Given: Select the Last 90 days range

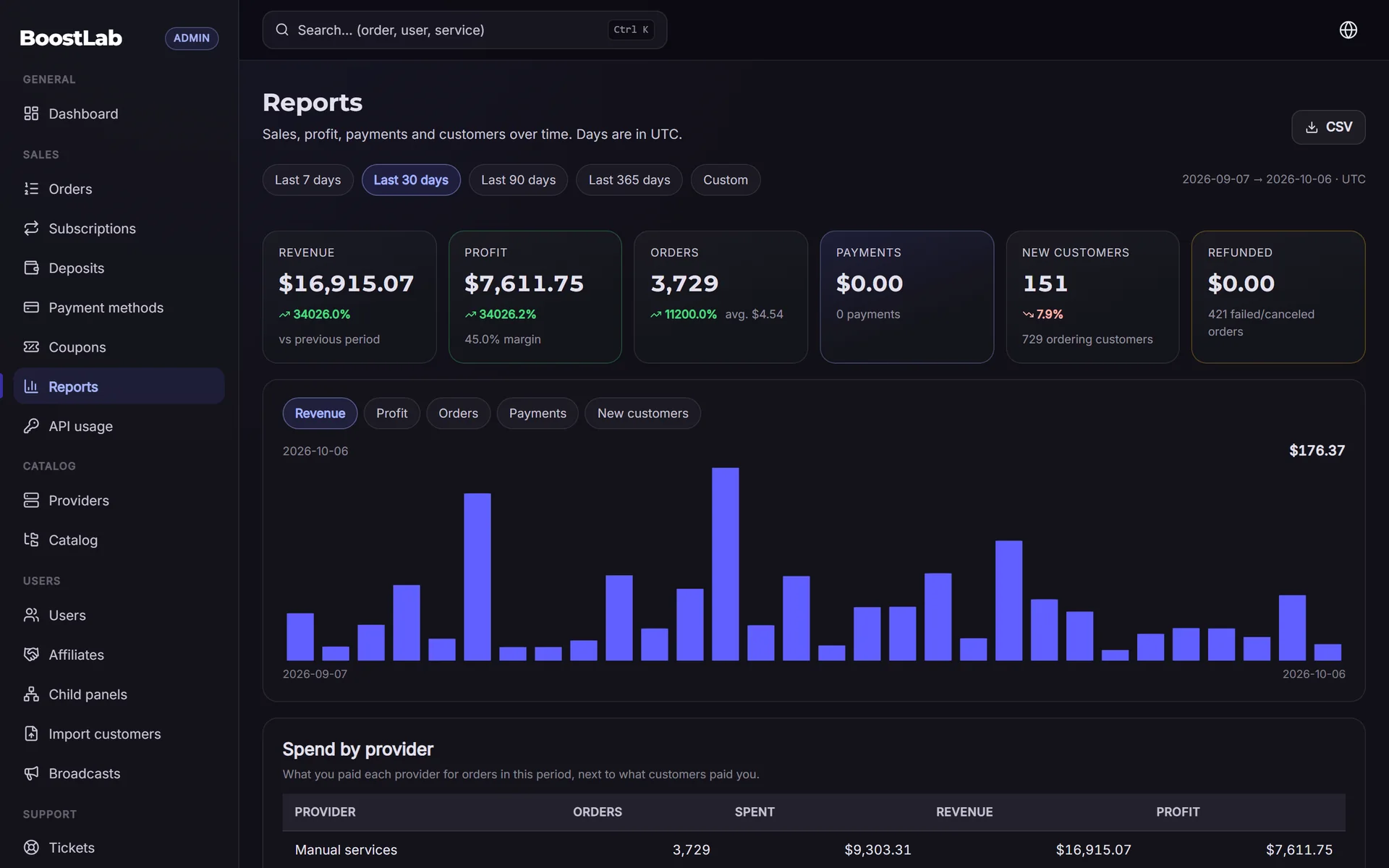Looking at the screenshot, I should [518, 180].
